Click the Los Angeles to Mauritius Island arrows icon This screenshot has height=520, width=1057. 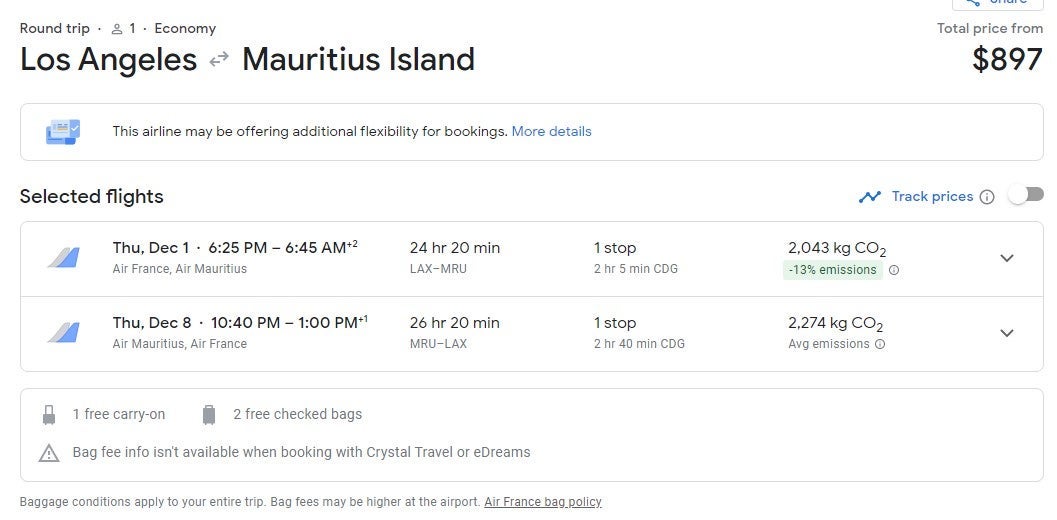point(219,61)
